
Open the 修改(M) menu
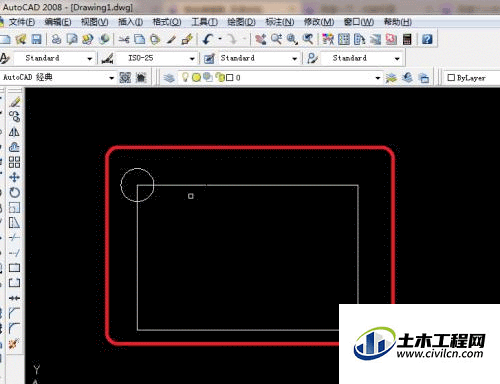[x=319, y=22]
